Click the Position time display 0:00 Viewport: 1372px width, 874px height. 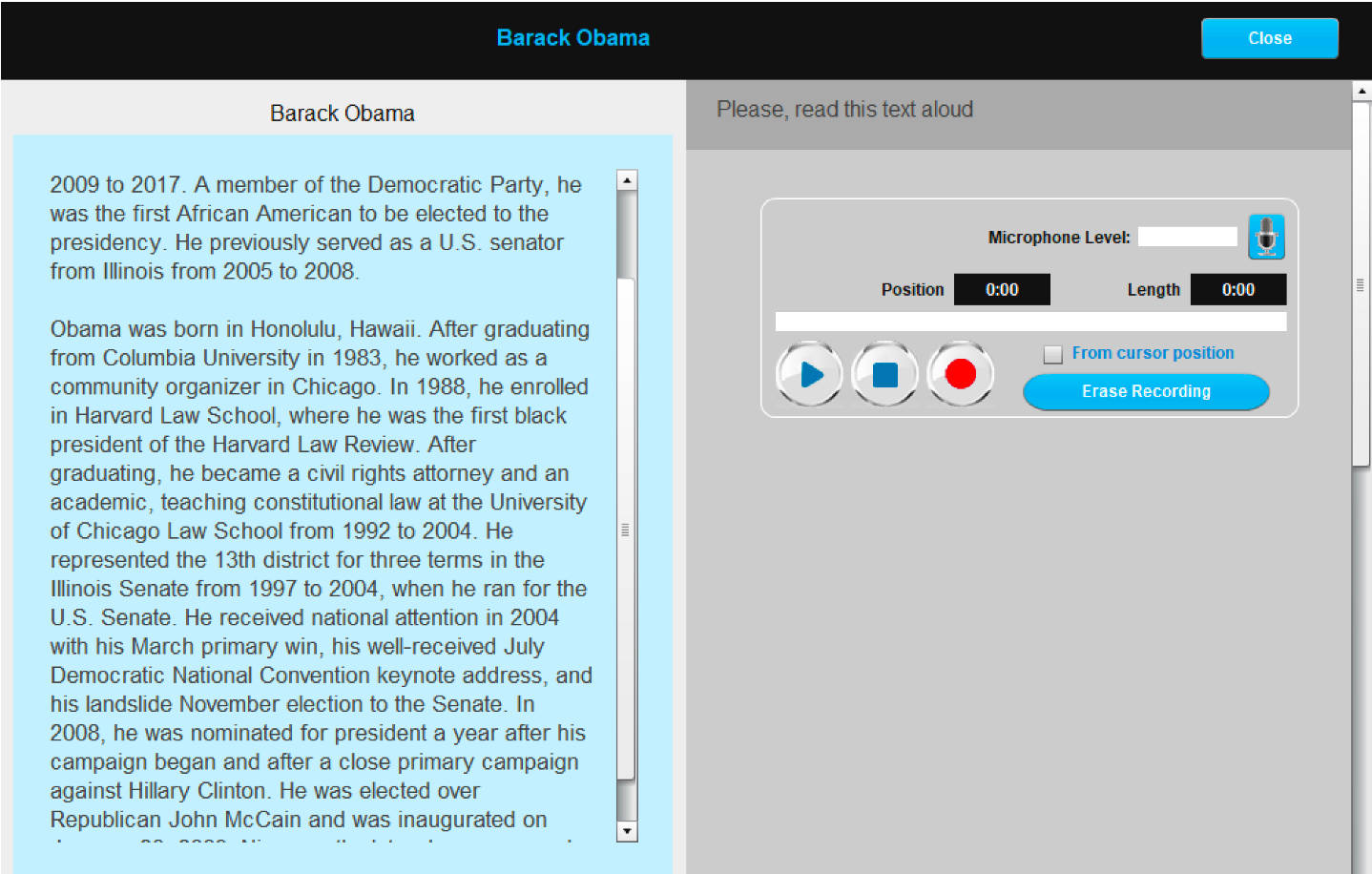[1002, 289]
